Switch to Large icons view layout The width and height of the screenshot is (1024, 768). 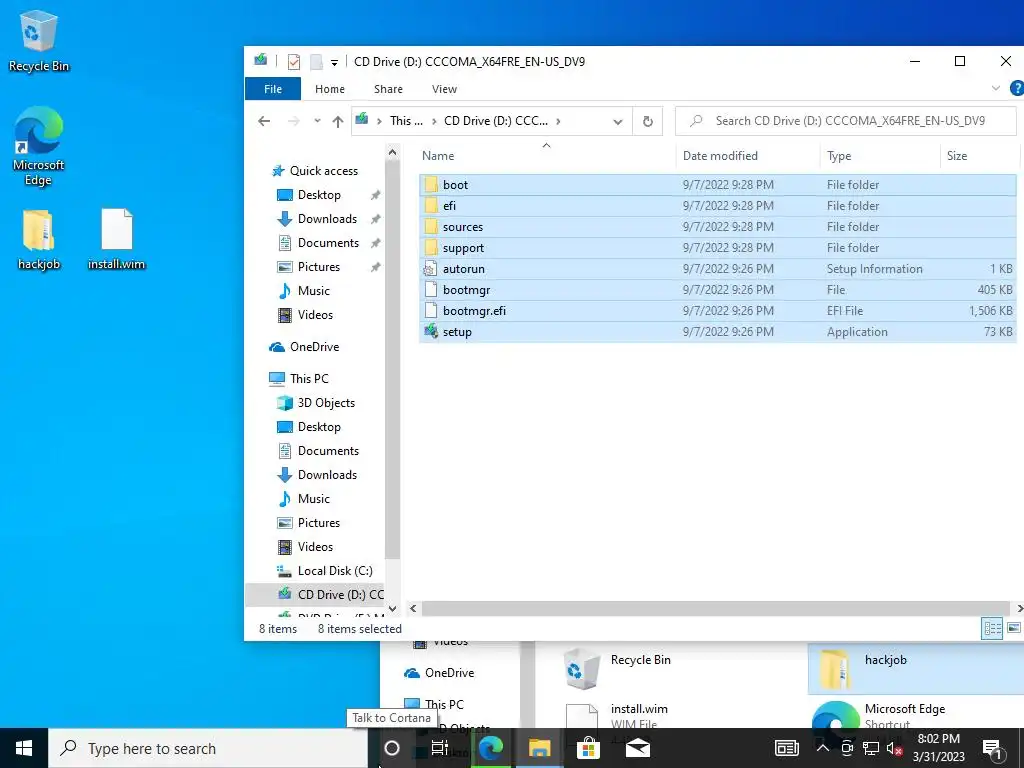pos(1014,628)
